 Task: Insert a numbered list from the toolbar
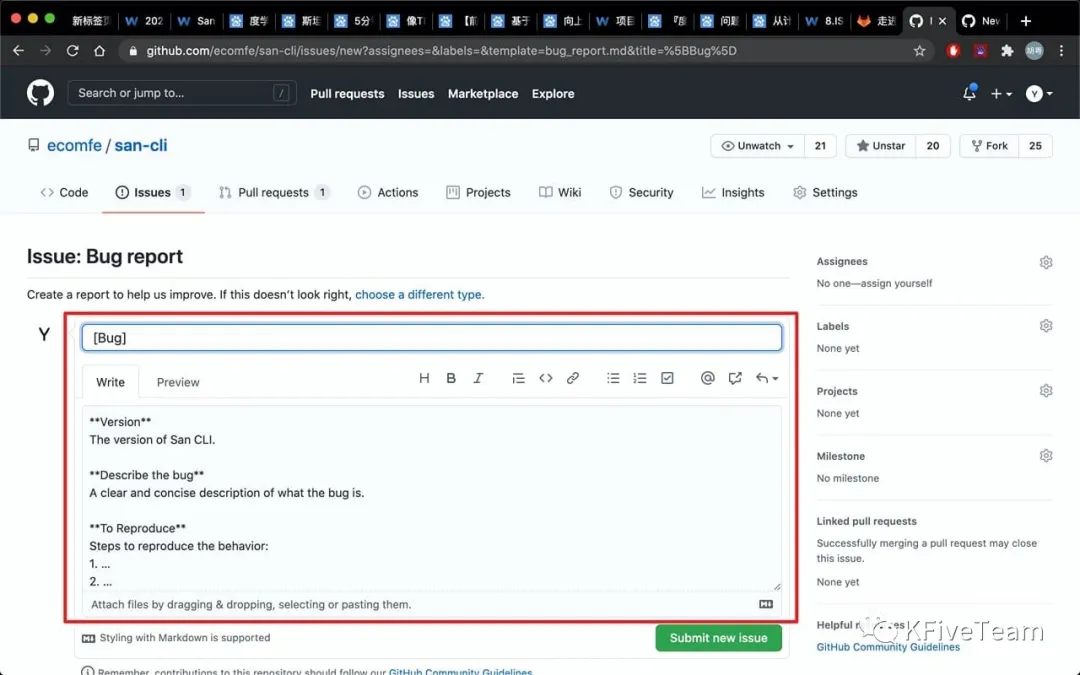pos(640,378)
